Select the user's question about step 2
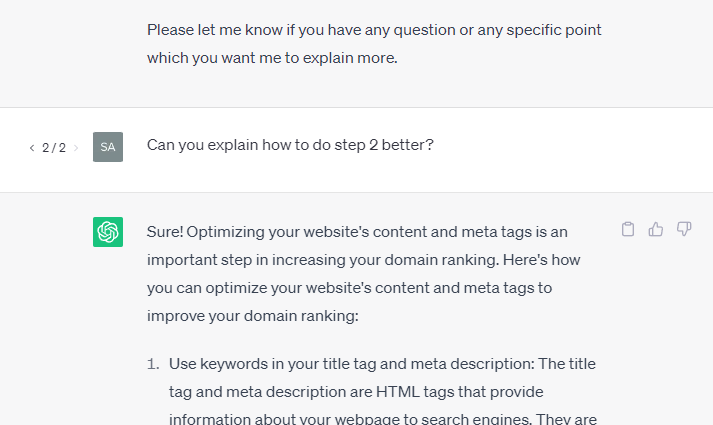The height and width of the screenshot is (425, 713). [290, 145]
